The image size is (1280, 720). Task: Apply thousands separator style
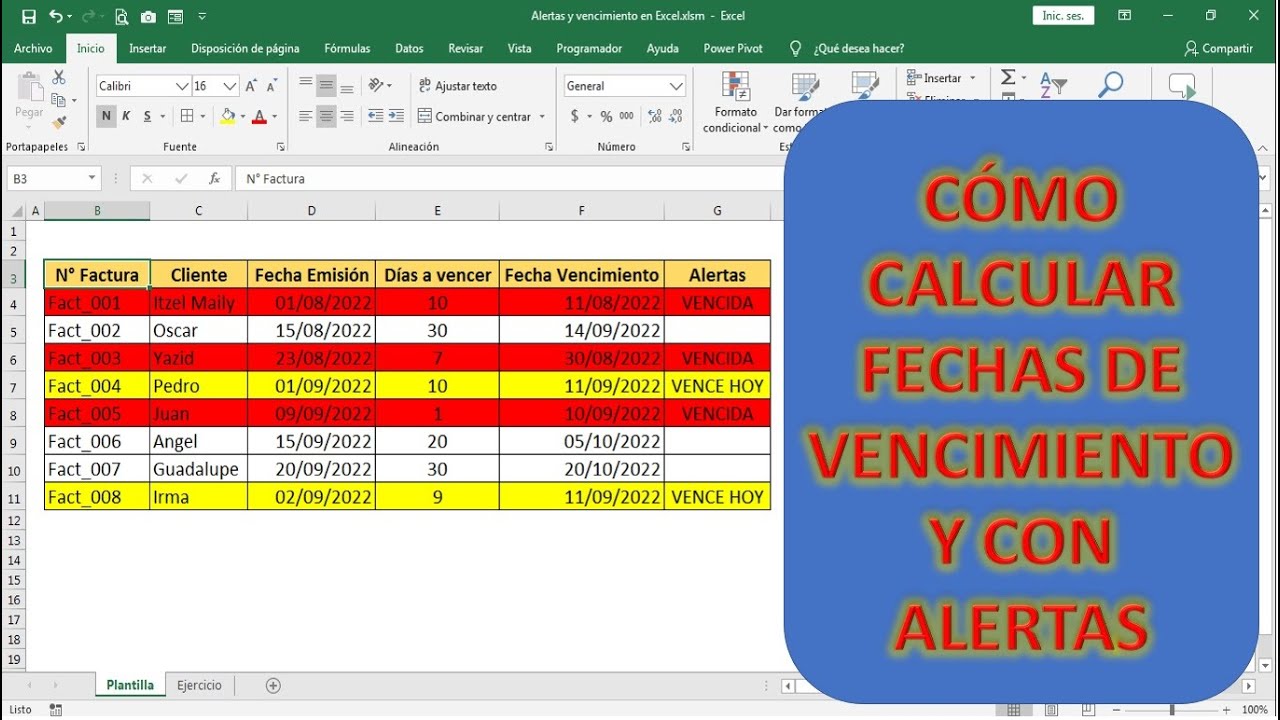(627, 116)
